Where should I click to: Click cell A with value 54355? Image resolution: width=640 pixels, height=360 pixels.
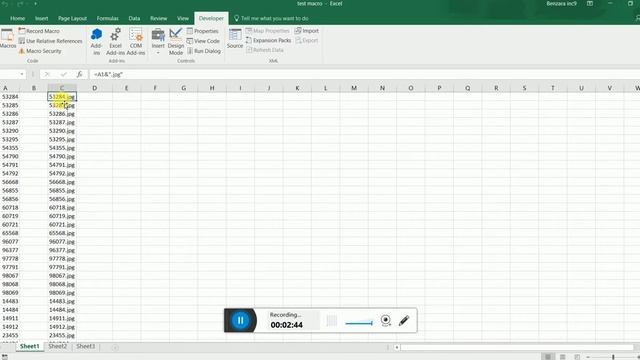click(10, 148)
